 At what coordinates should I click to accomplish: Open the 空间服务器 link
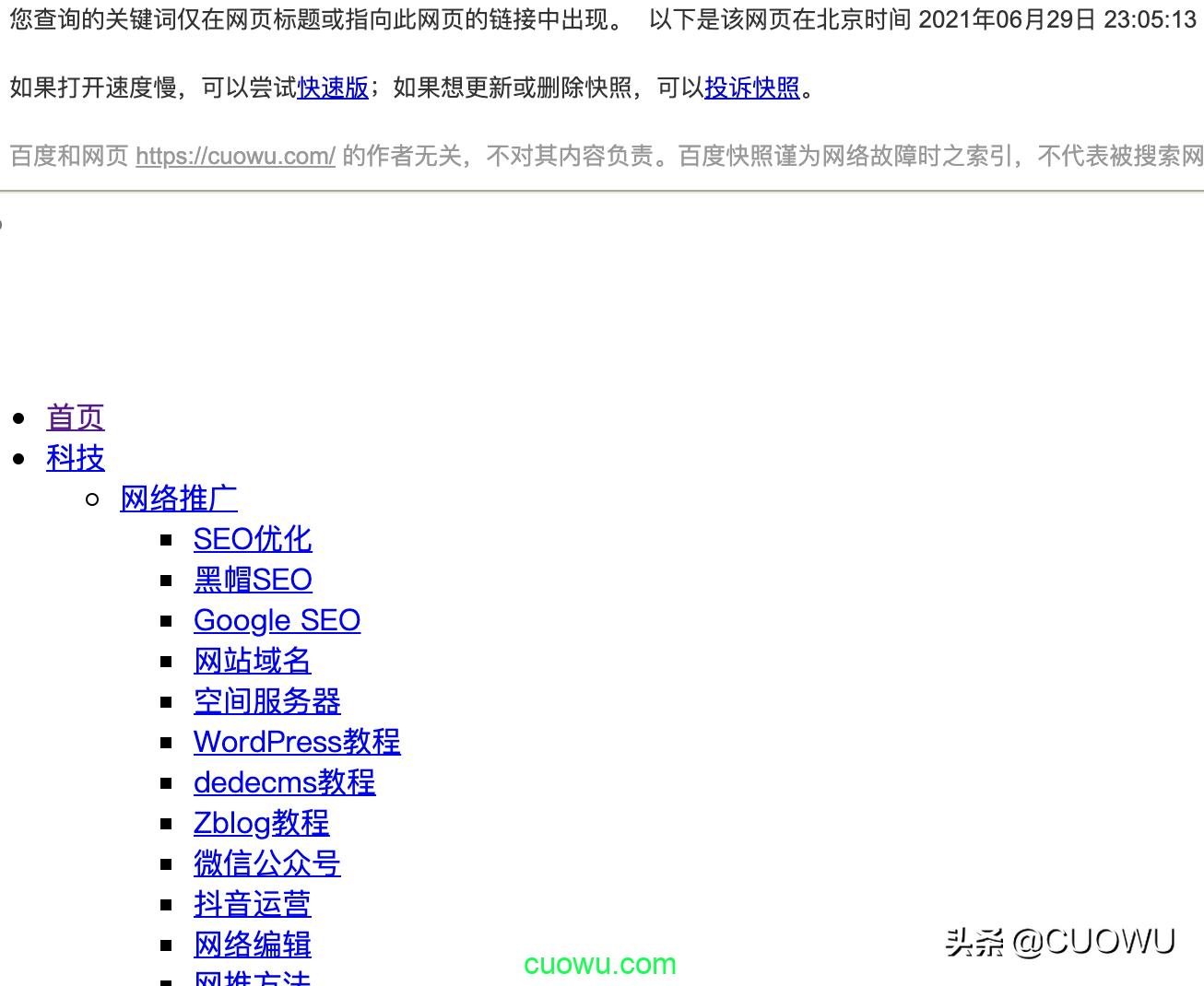pyautogui.click(x=266, y=701)
